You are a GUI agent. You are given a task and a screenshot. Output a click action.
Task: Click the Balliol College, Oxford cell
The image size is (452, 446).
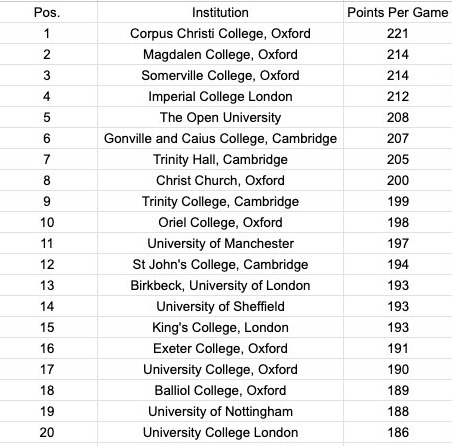tap(220, 390)
